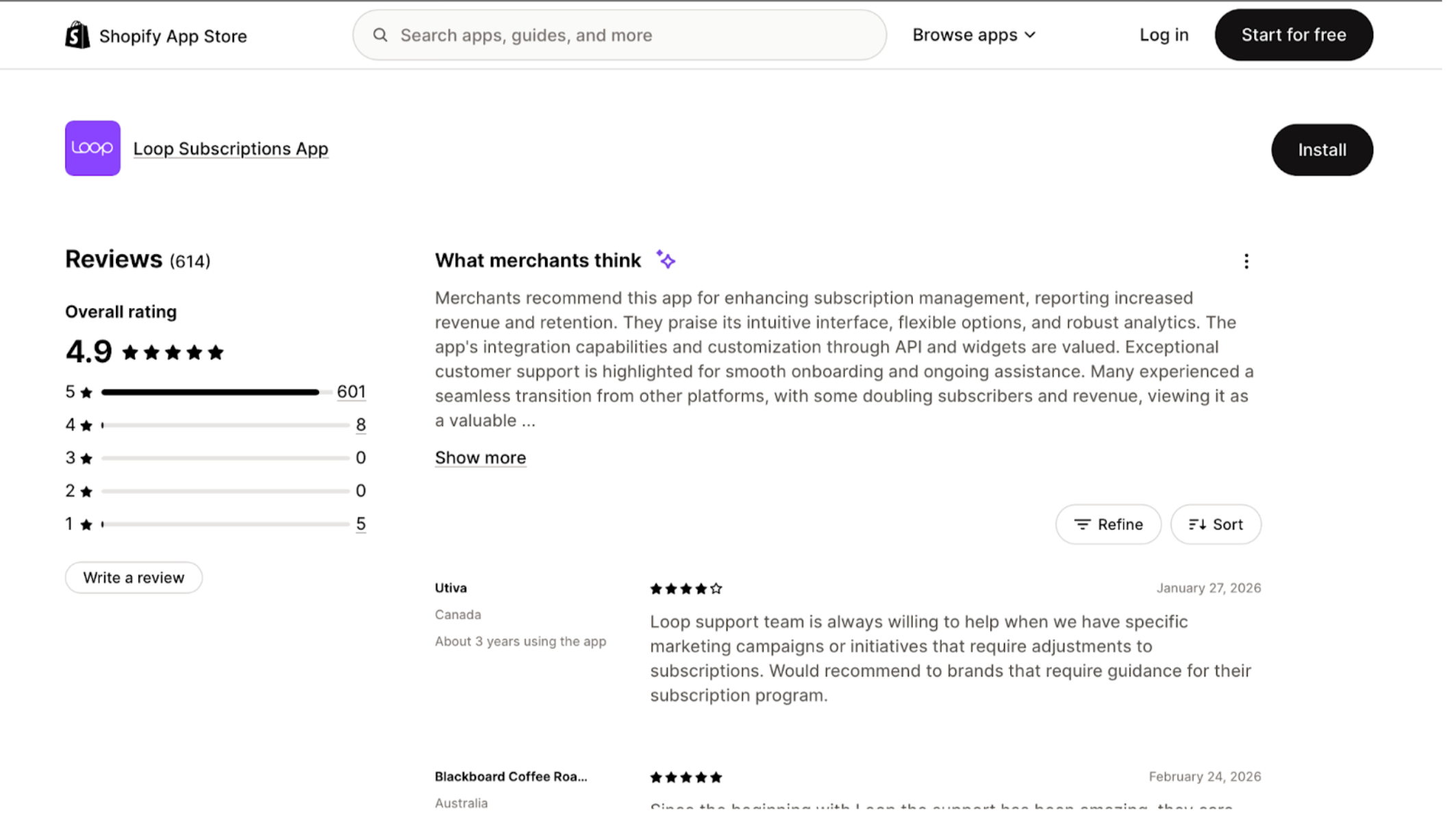Viewport: 1456px width, 820px height.
Task: Open the Loop app purple logo
Action: pyautogui.click(x=92, y=149)
